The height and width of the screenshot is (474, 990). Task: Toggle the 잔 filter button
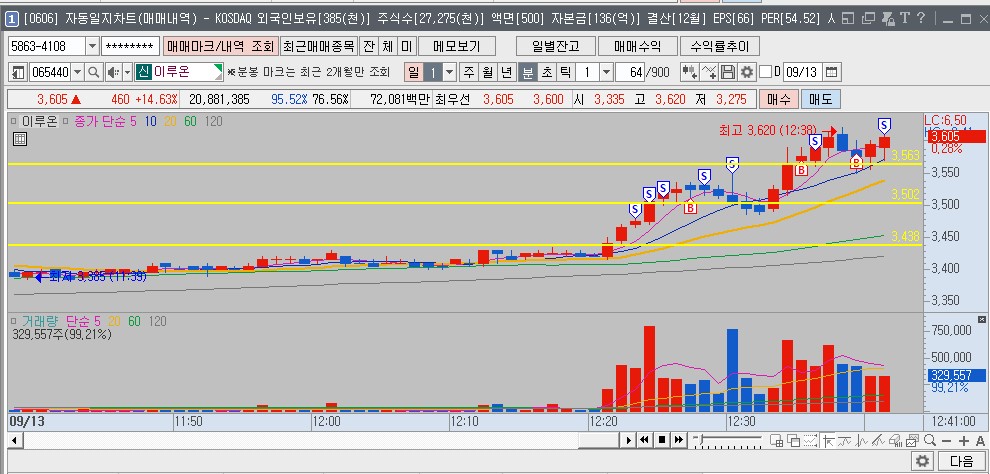coord(369,46)
